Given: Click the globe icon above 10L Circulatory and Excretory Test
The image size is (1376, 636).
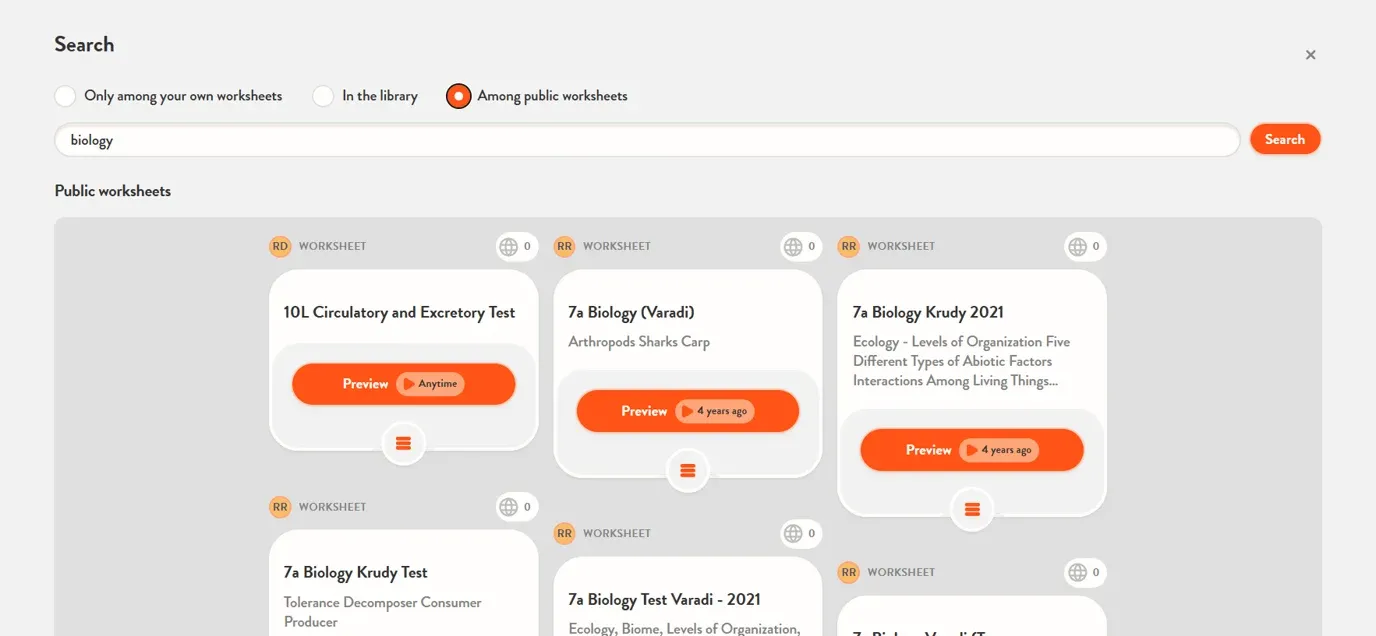Looking at the screenshot, I should [x=509, y=246].
